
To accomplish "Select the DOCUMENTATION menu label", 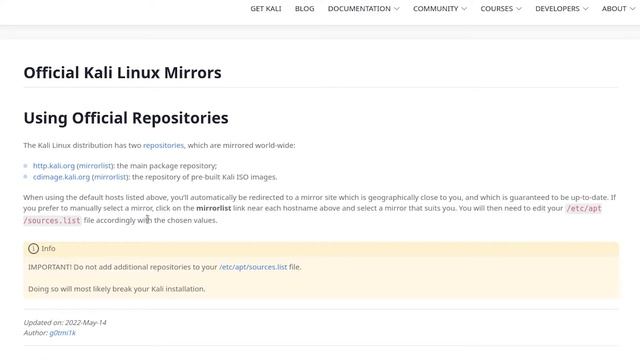I will coord(359,9).
